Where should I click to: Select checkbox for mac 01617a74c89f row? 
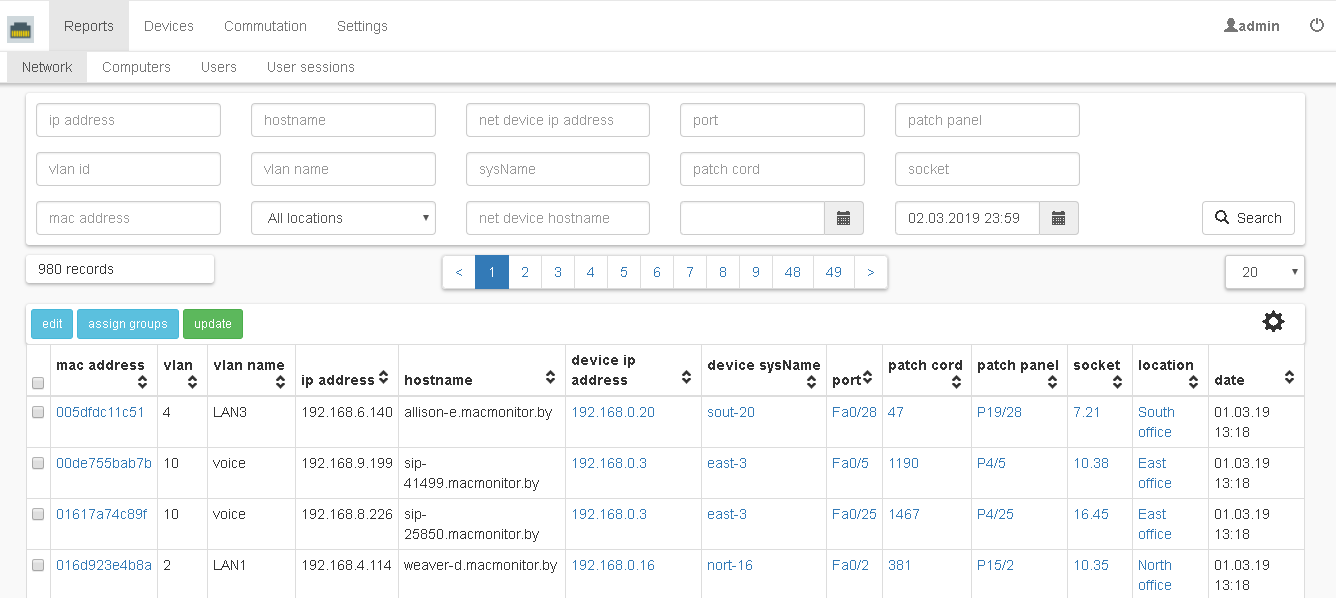(x=38, y=514)
